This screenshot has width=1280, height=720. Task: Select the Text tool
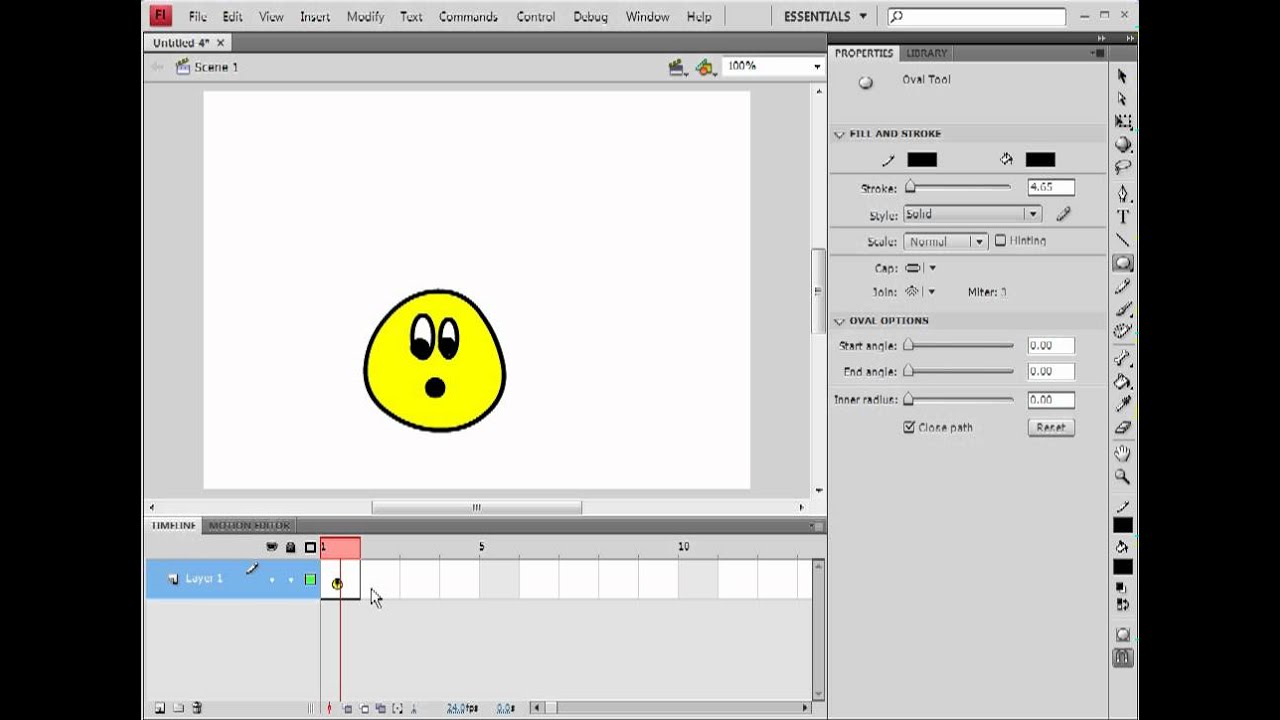tap(1122, 217)
